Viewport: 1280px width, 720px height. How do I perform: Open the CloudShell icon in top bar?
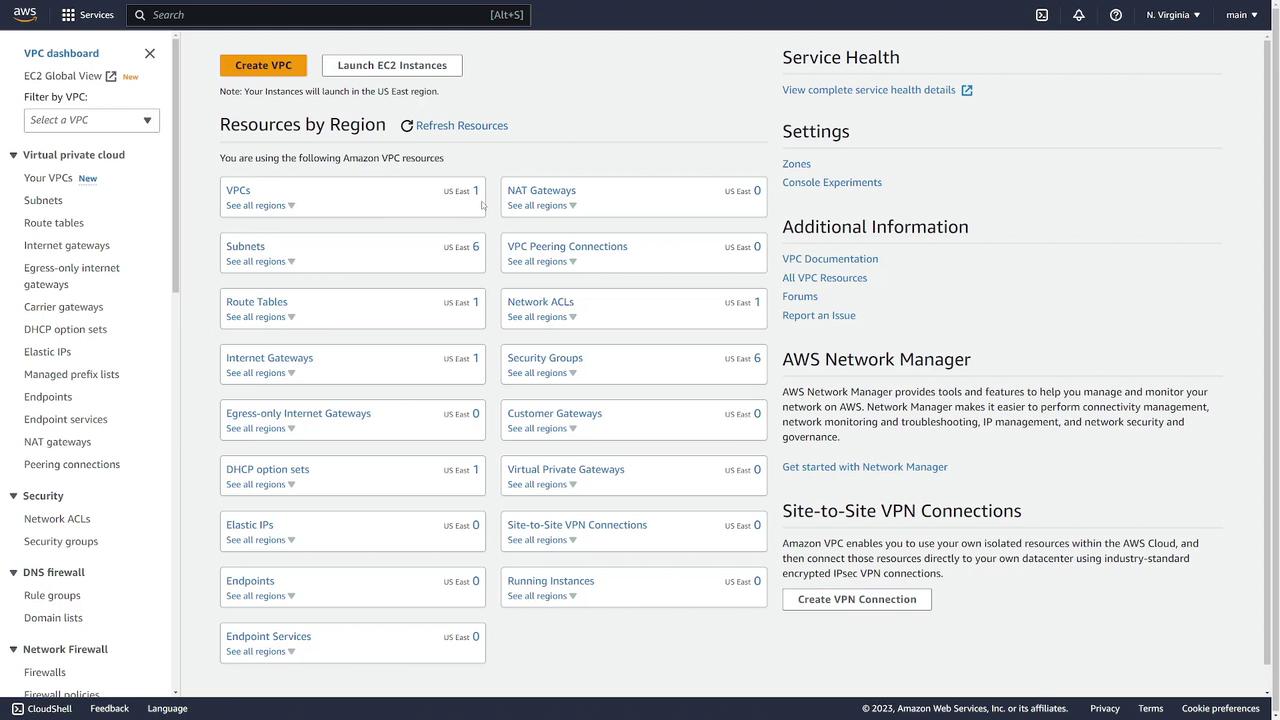pyautogui.click(x=1042, y=15)
